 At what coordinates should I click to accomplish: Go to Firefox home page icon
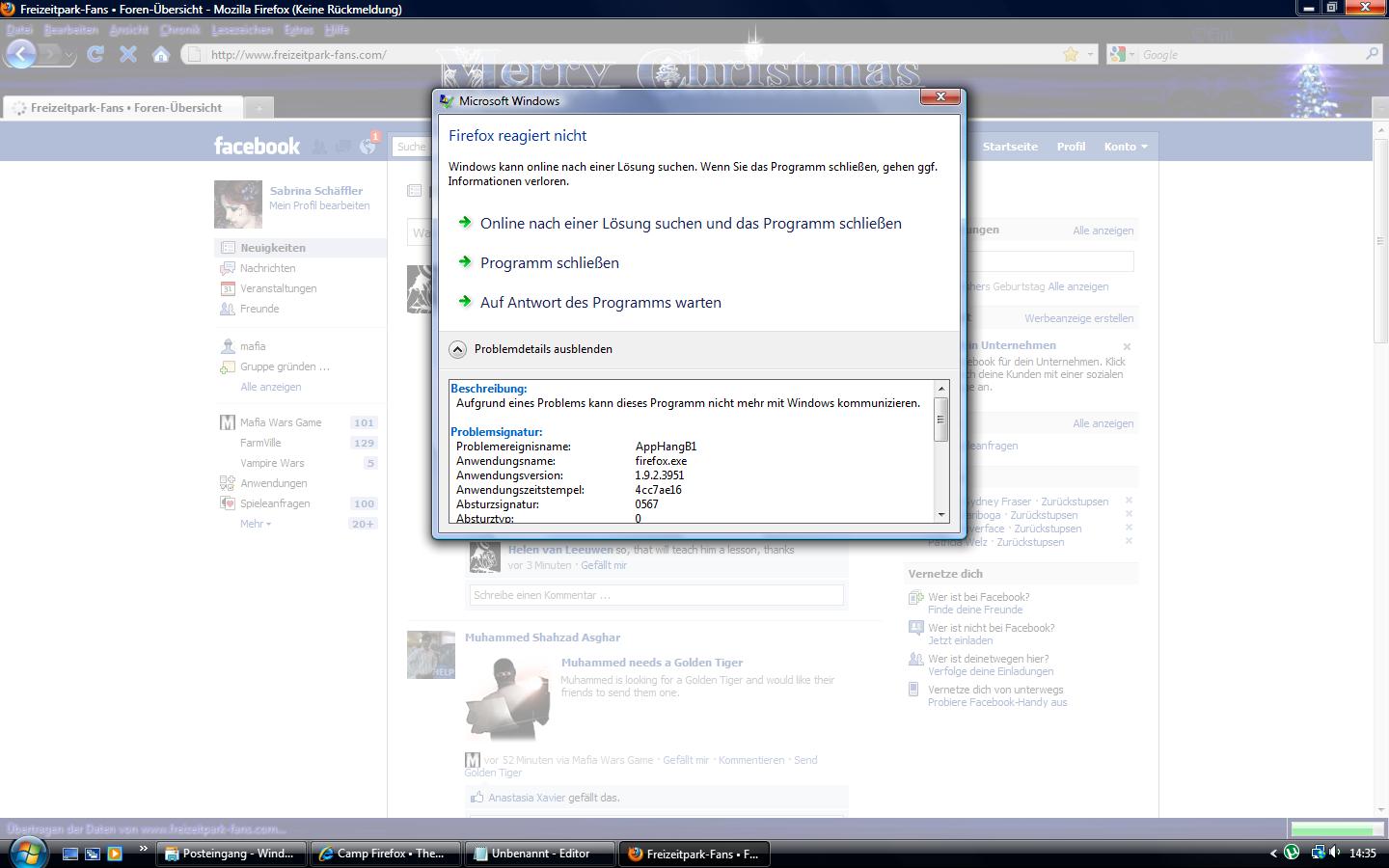click(x=161, y=54)
